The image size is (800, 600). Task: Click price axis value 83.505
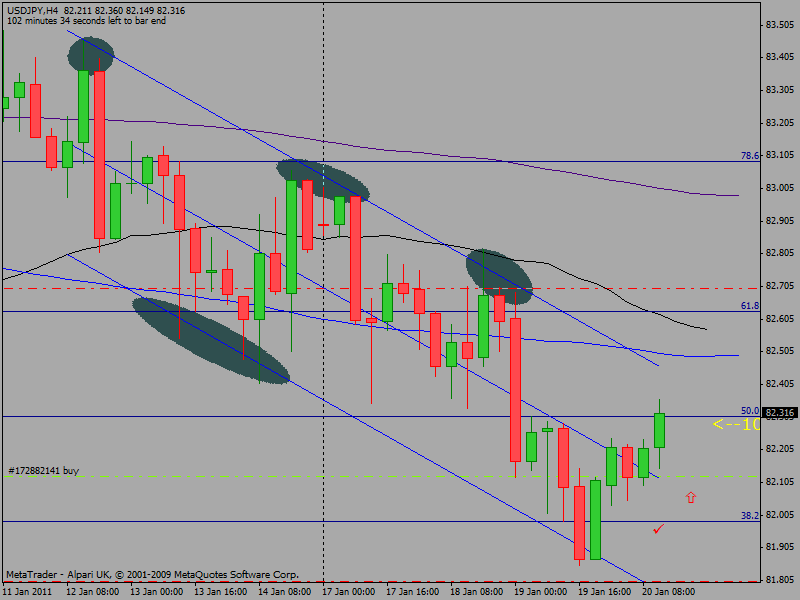[780, 24]
